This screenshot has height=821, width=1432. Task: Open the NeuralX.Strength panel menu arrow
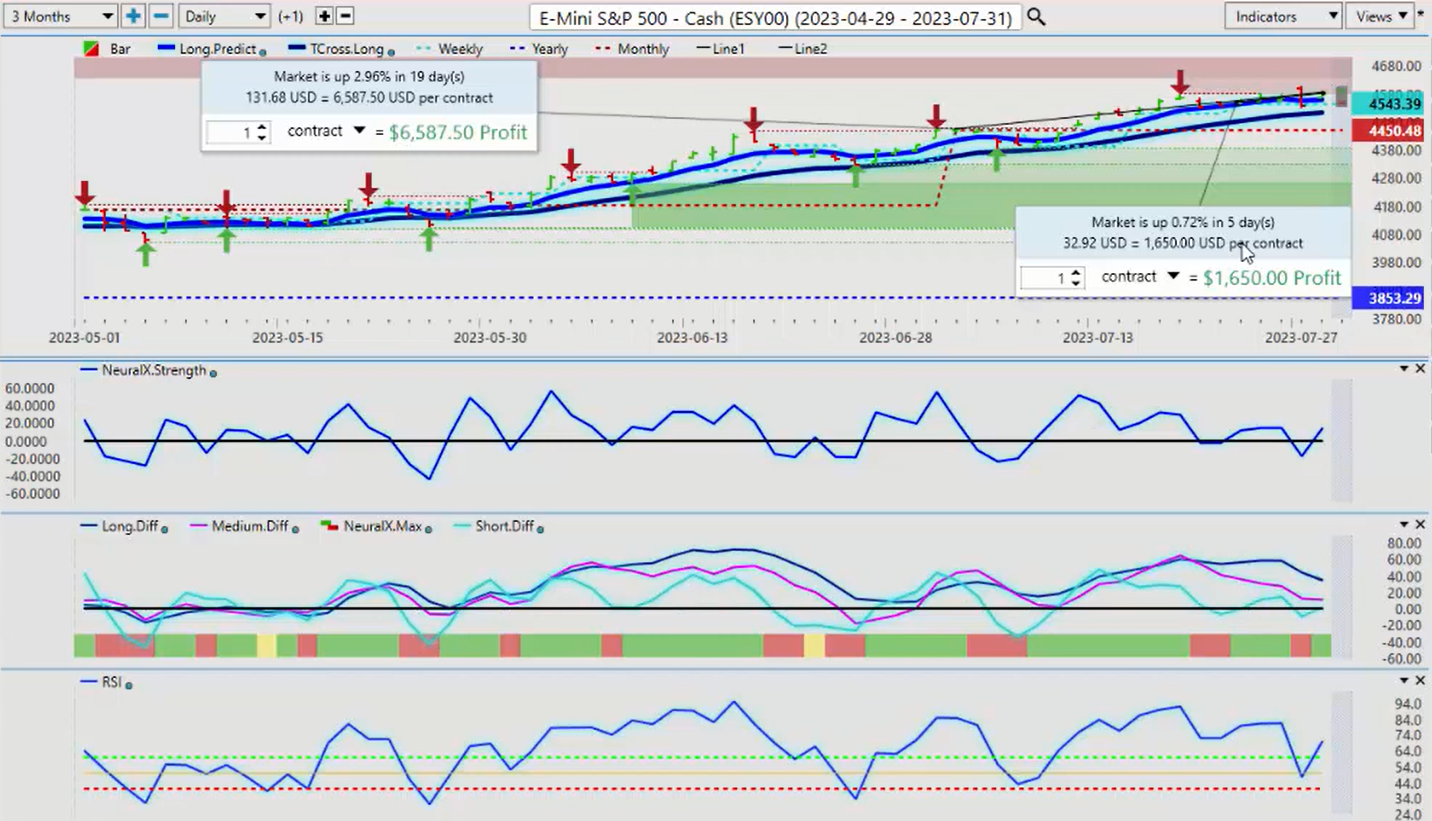pos(1403,369)
